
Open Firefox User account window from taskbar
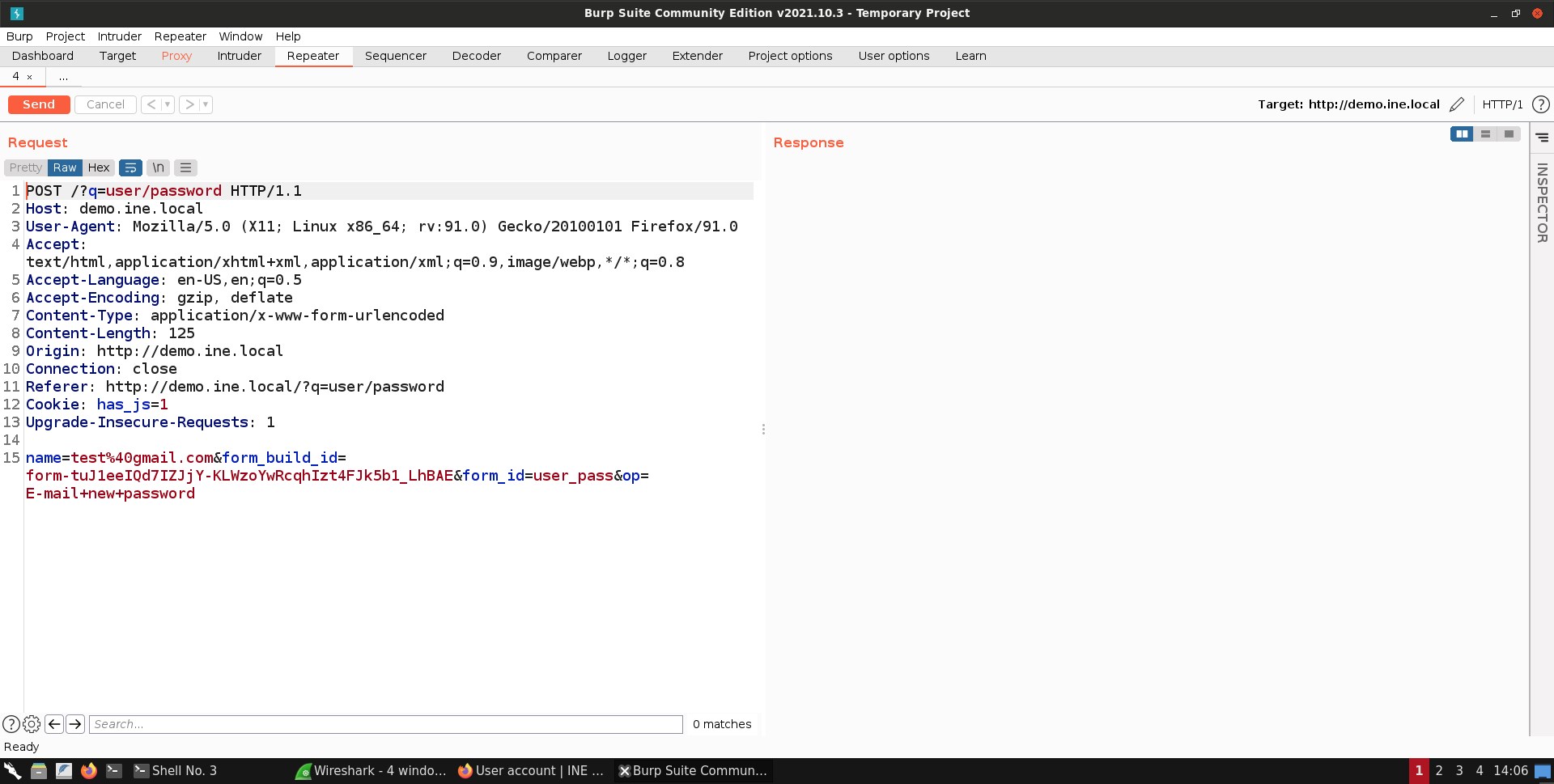[x=531, y=771]
